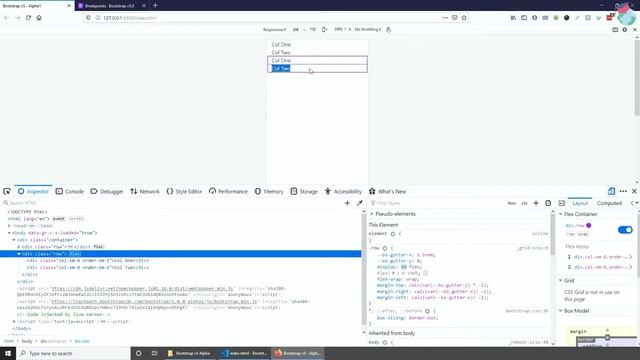
Task: Expand the first collapsed div row node
Action: coord(19,247)
